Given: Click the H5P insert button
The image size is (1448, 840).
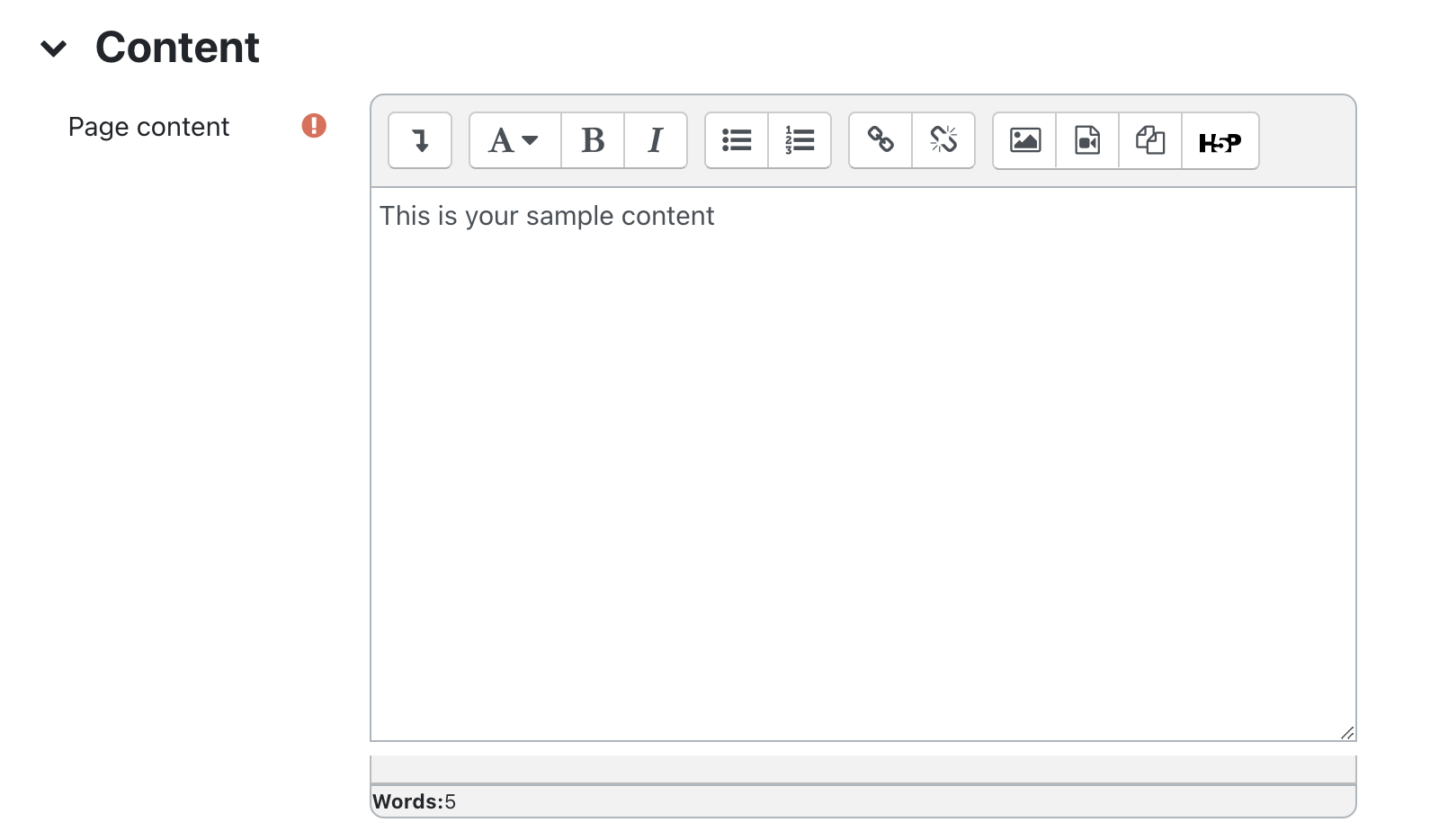Looking at the screenshot, I should tap(1220, 141).
